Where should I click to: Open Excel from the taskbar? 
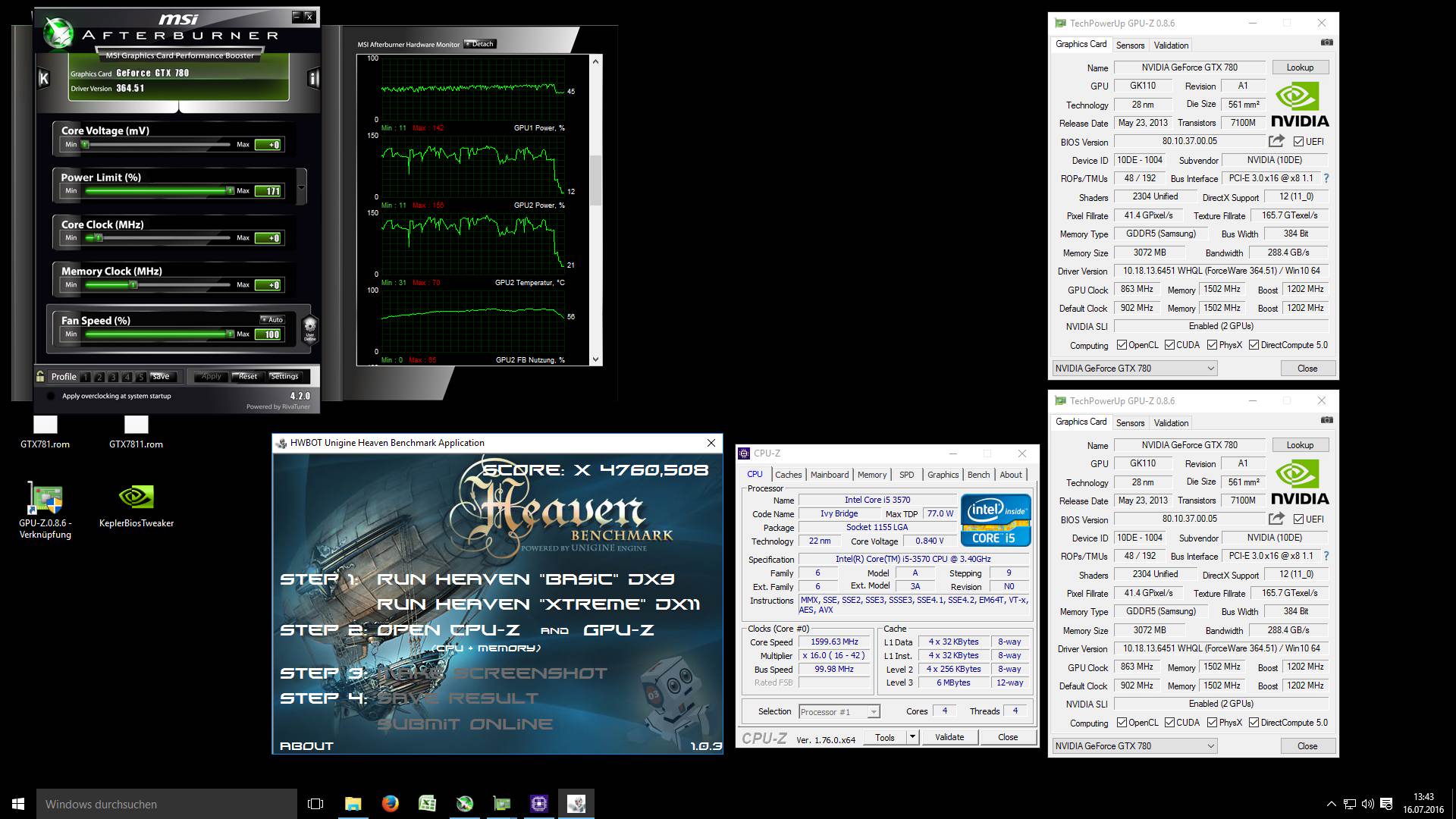(x=427, y=803)
